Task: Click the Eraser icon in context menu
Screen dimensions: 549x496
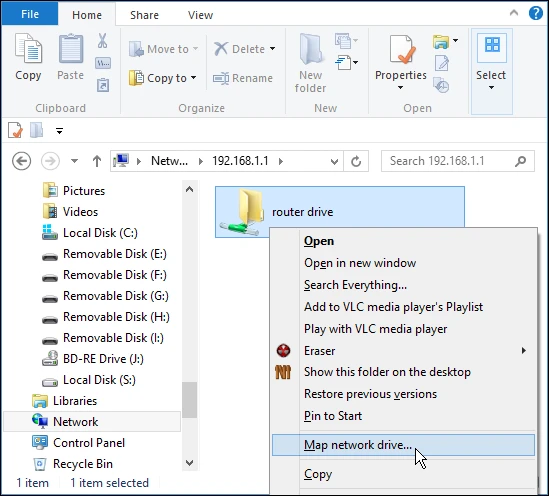Action: click(283, 350)
